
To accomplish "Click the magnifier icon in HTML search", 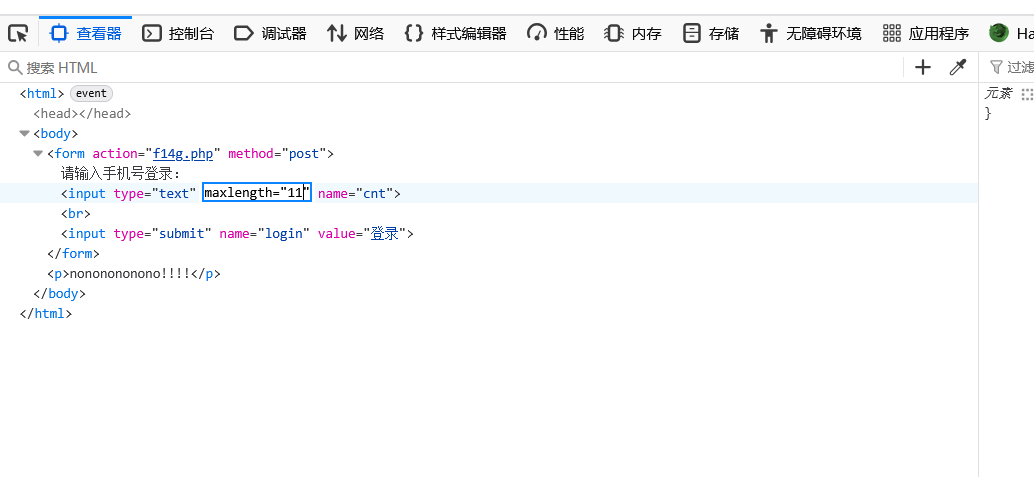I will coord(15,67).
